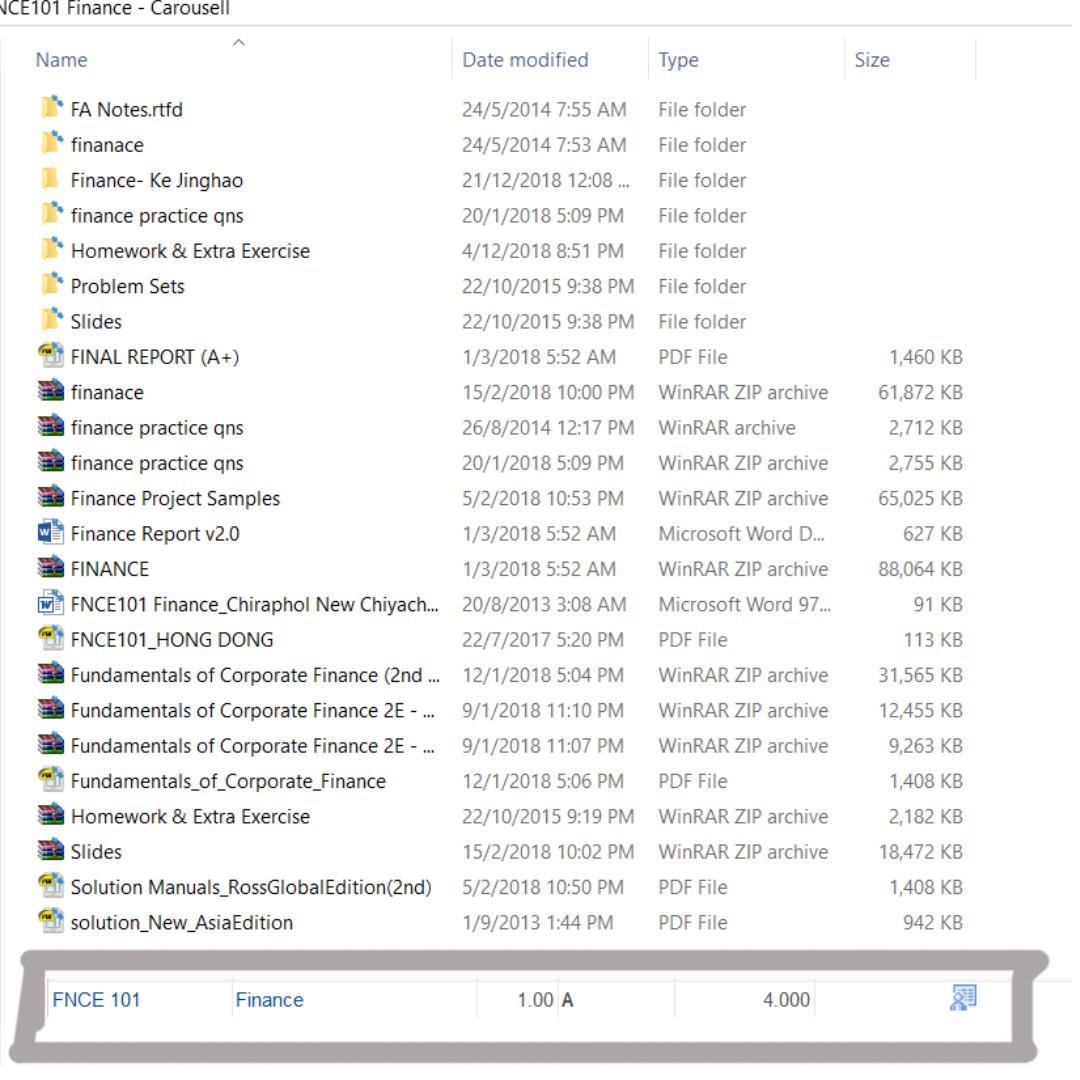
Task: Click the Finance- Ke Jinghao folder icon
Action: [x=49, y=180]
